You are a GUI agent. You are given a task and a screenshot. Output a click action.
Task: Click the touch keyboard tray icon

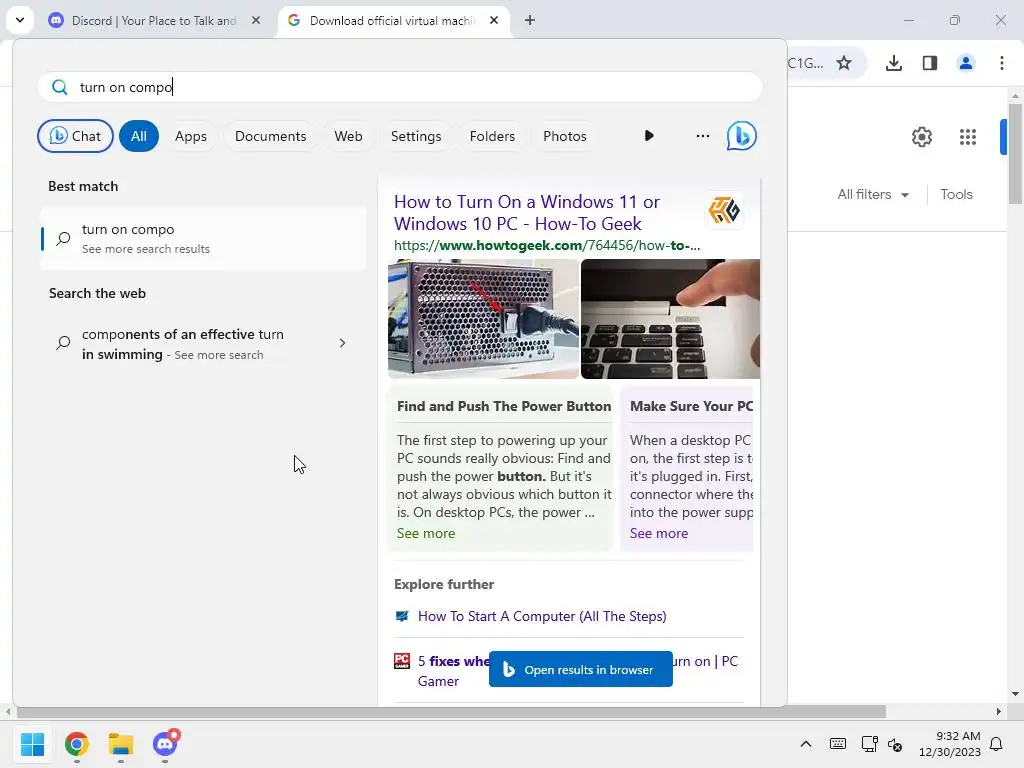tap(837, 744)
